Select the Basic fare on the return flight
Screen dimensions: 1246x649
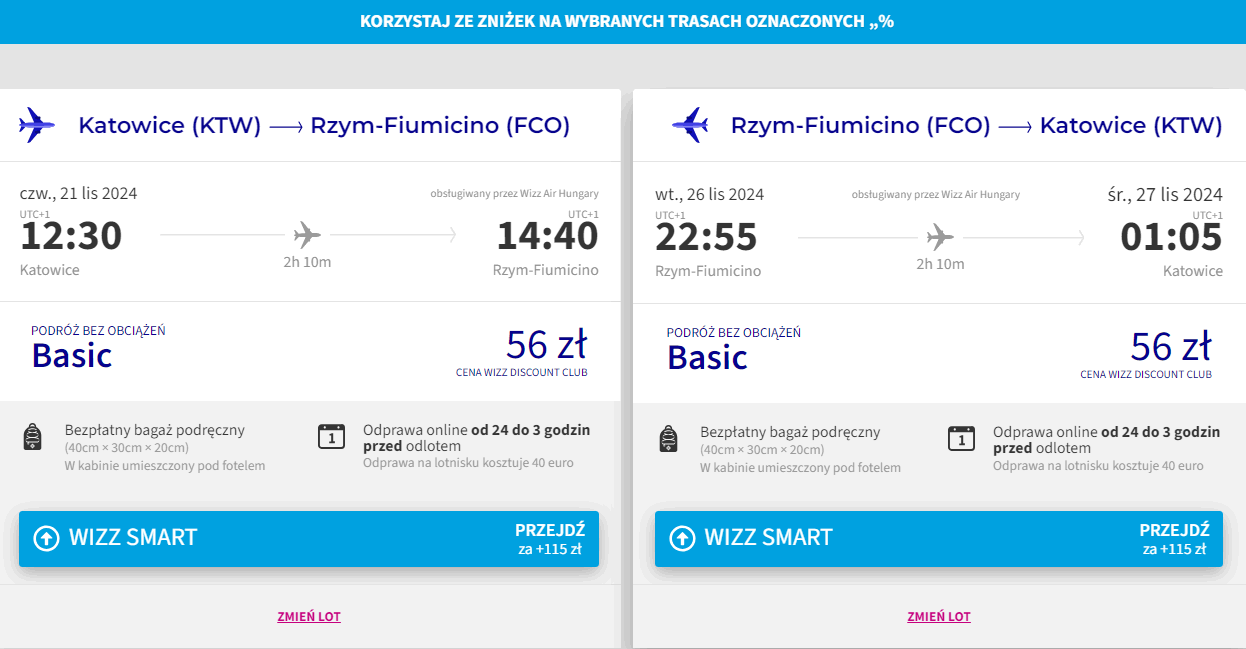[x=707, y=357]
